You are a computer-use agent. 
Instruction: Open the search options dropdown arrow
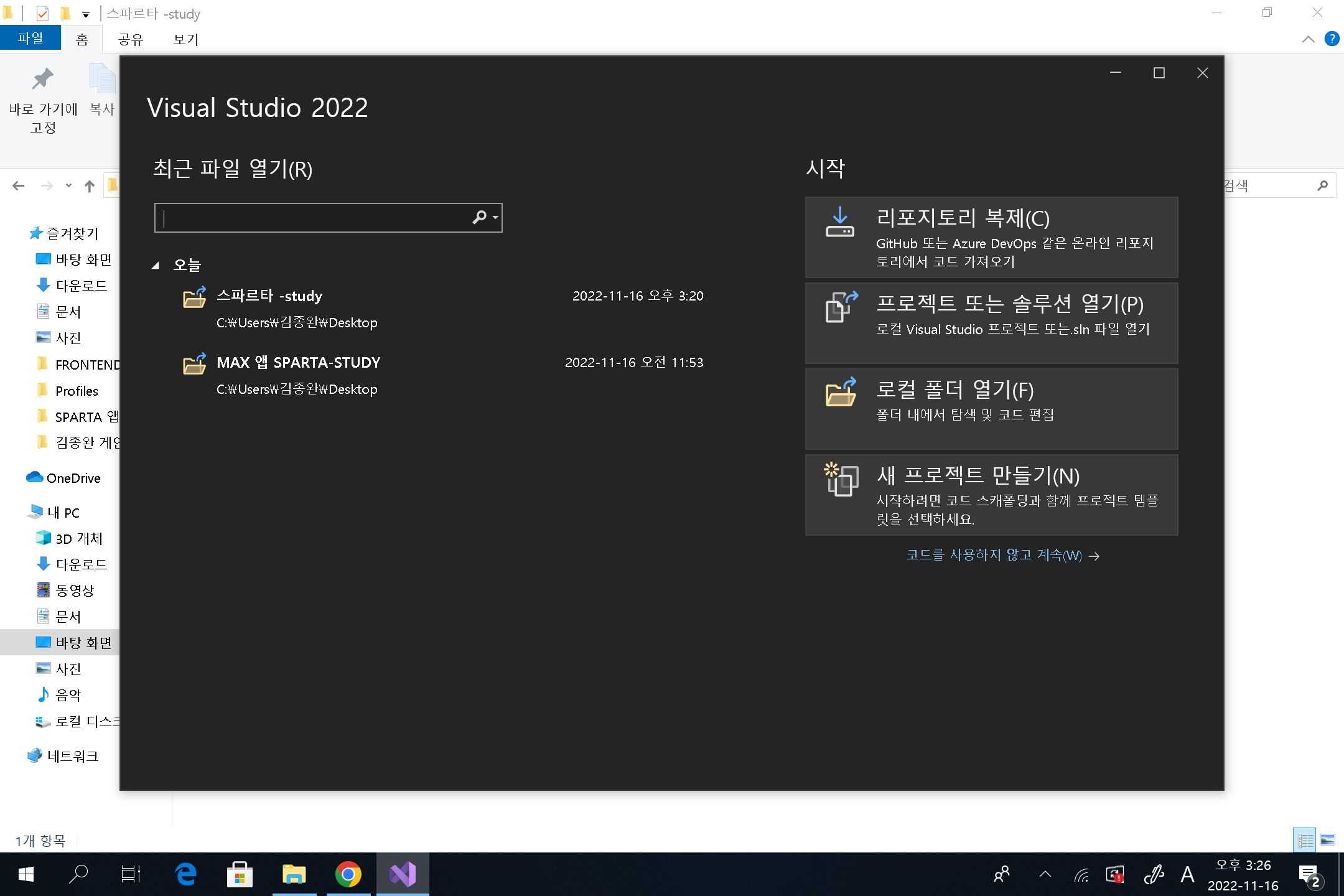pyautogui.click(x=495, y=217)
